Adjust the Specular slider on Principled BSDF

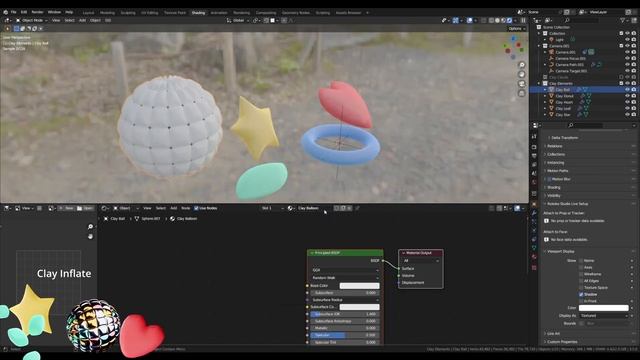tap(345, 335)
